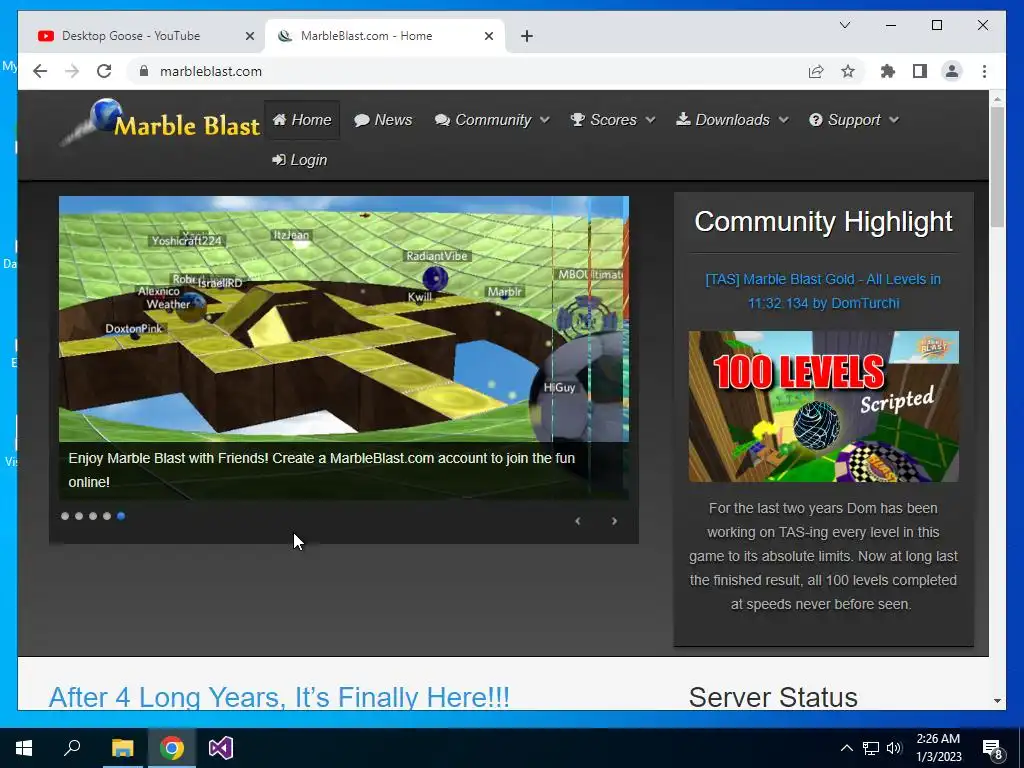This screenshot has width=1024, height=768.
Task: Open TAS Marble Blast Gold highlight link
Action: pyautogui.click(x=823, y=291)
